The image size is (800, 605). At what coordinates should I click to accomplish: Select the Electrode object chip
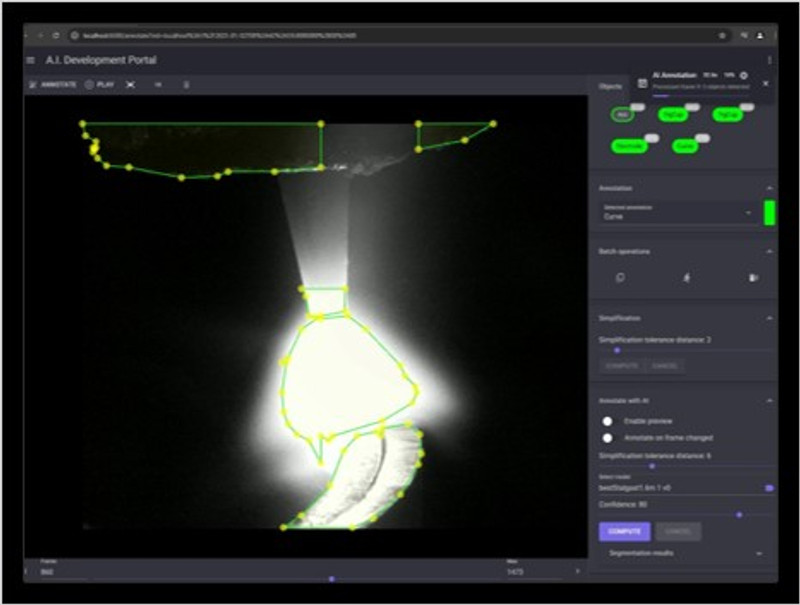628,146
